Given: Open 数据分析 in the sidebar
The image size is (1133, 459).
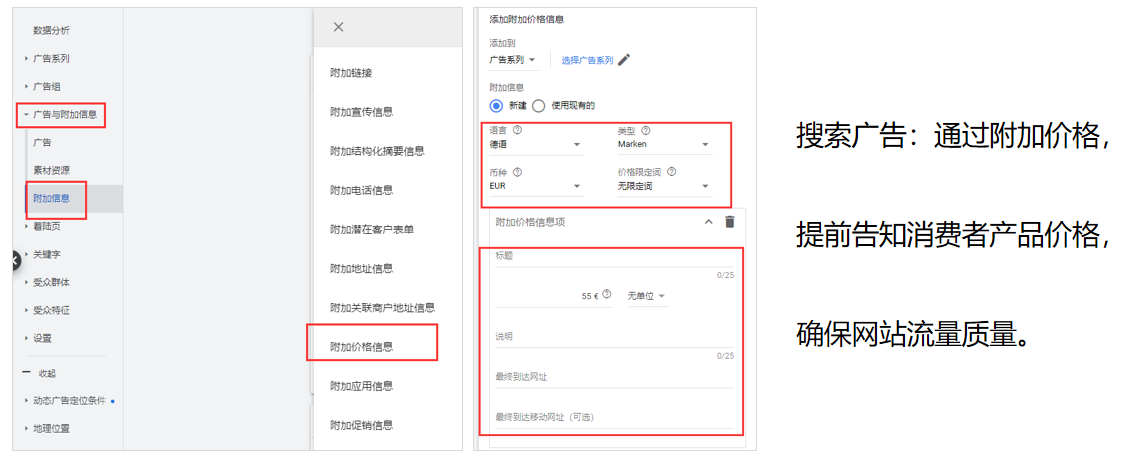Looking at the screenshot, I should [x=51, y=30].
